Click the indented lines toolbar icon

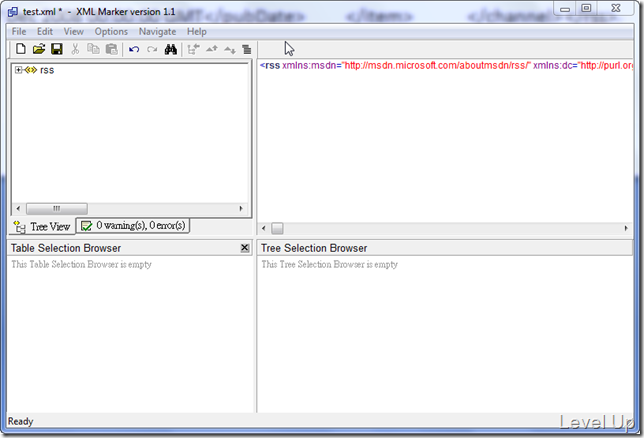[246, 50]
